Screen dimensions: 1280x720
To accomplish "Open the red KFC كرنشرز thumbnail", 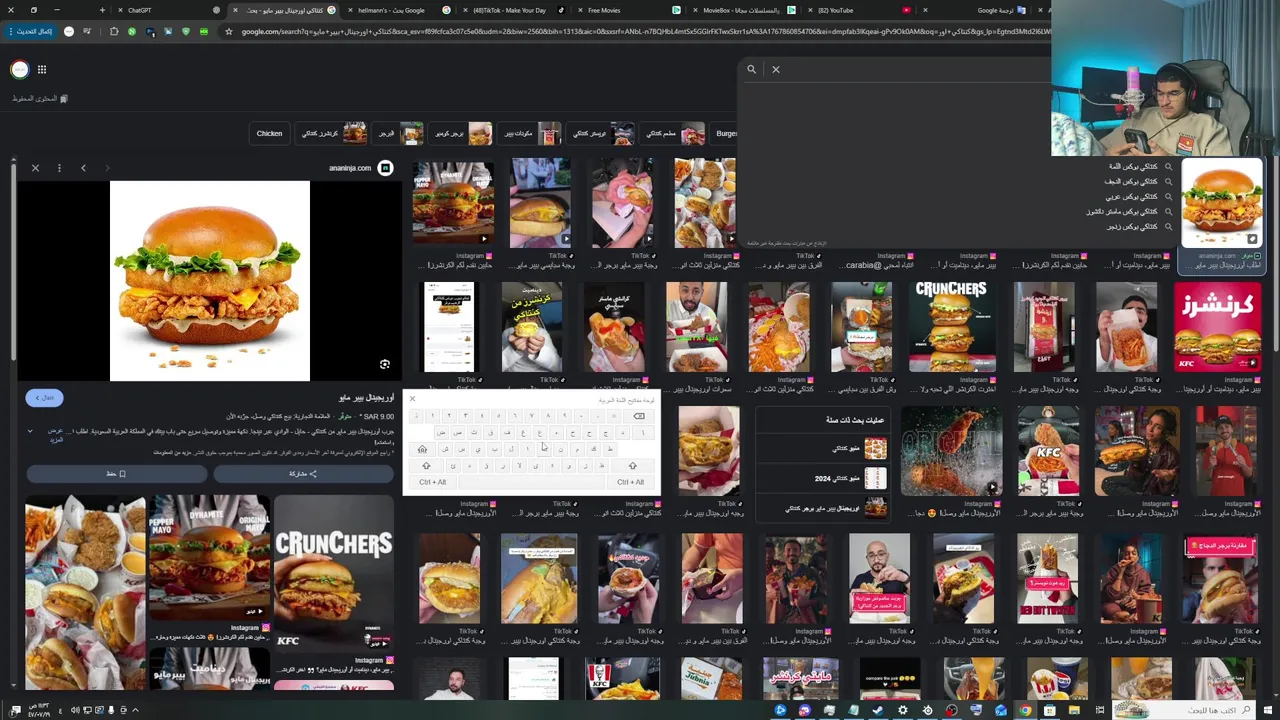I will click(x=1218, y=326).
